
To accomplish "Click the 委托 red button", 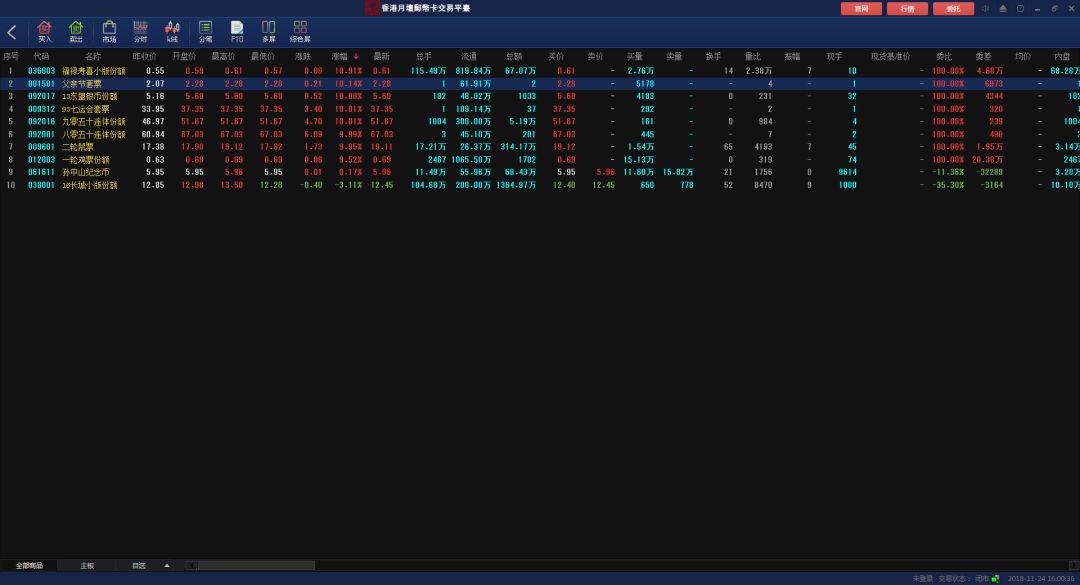I will pyautogui.click(x=953, y=8).
